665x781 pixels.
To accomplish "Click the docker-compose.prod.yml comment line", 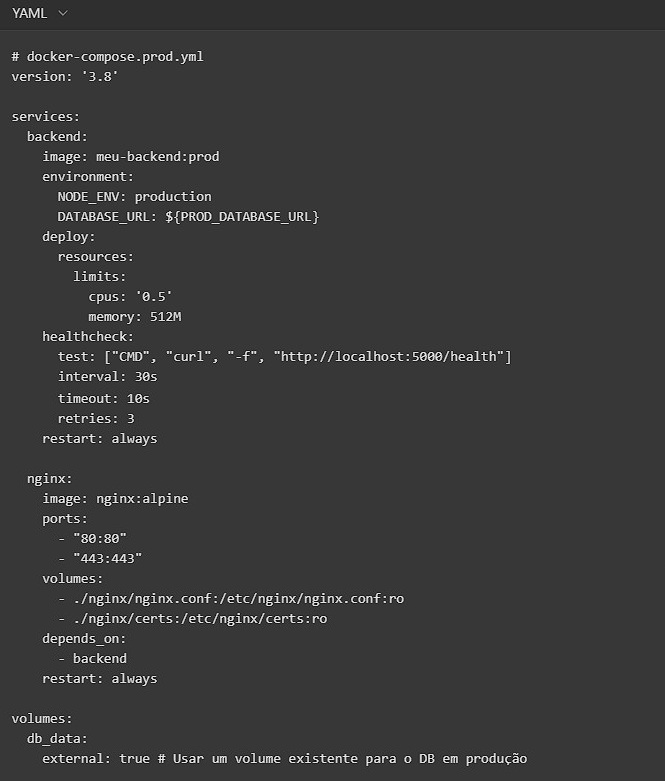I will coord(107,56).
